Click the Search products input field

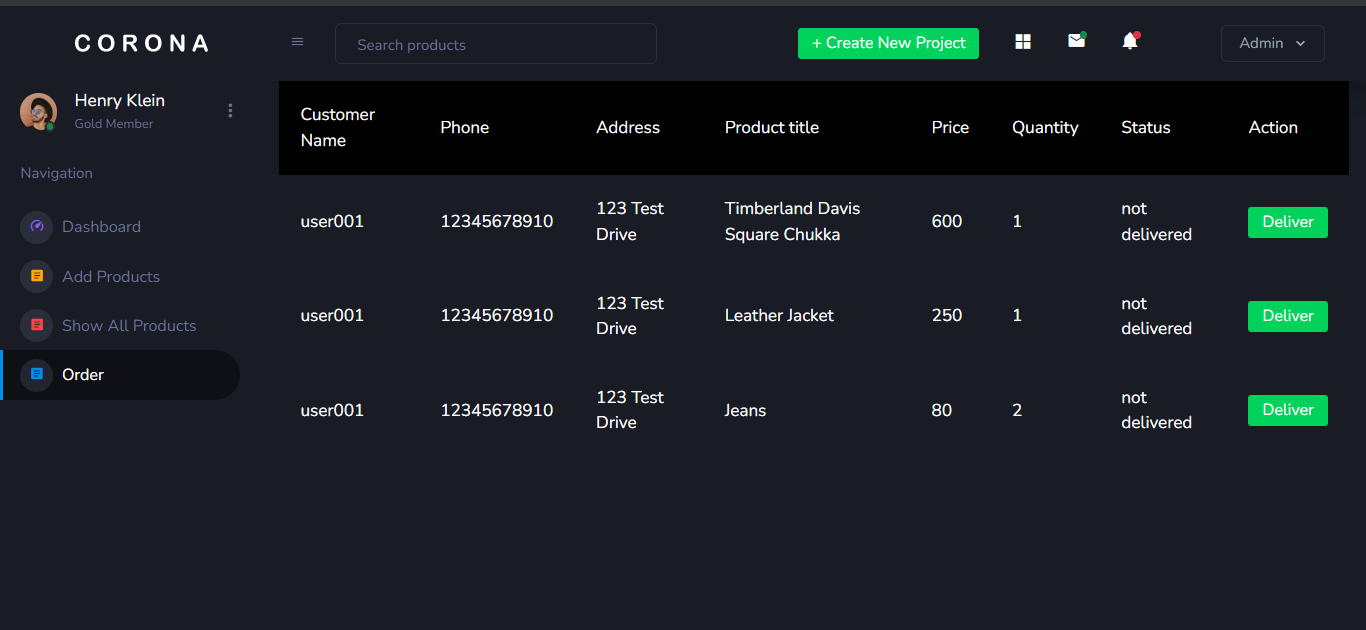[x=495, y=43]
